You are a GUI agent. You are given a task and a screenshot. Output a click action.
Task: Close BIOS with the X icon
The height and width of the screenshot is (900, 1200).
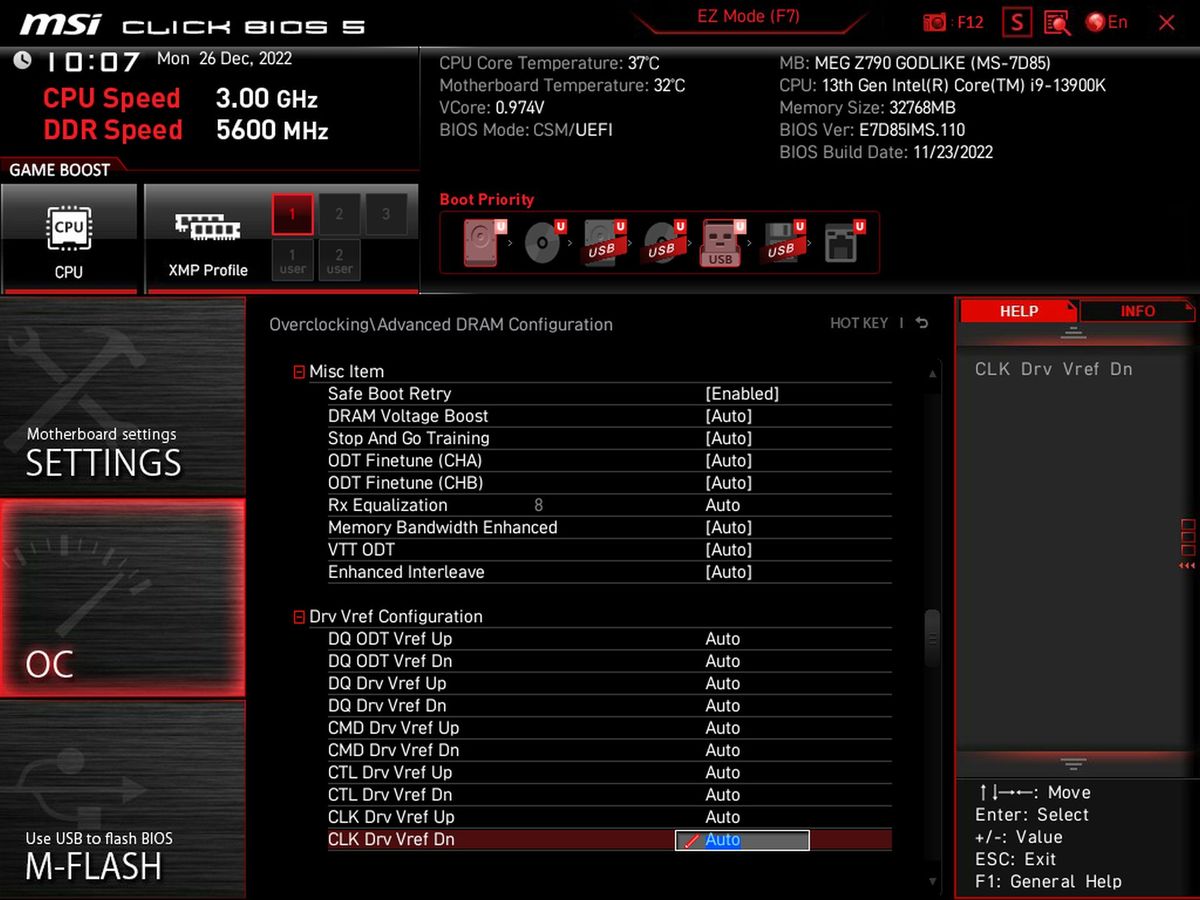pos(1166,22)
